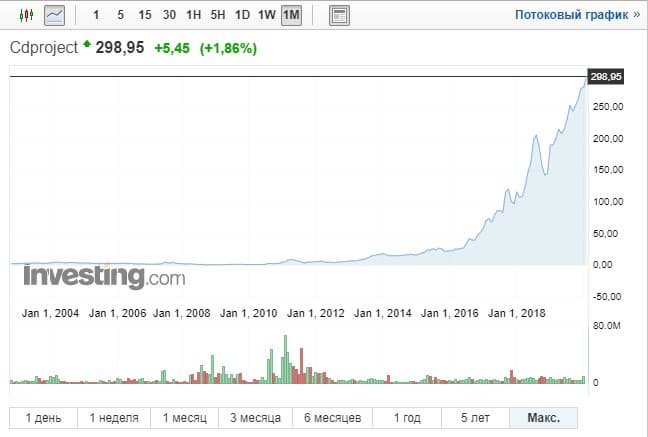Choose the 1H interval
The image size is (648, 437).
click(193, 15)
